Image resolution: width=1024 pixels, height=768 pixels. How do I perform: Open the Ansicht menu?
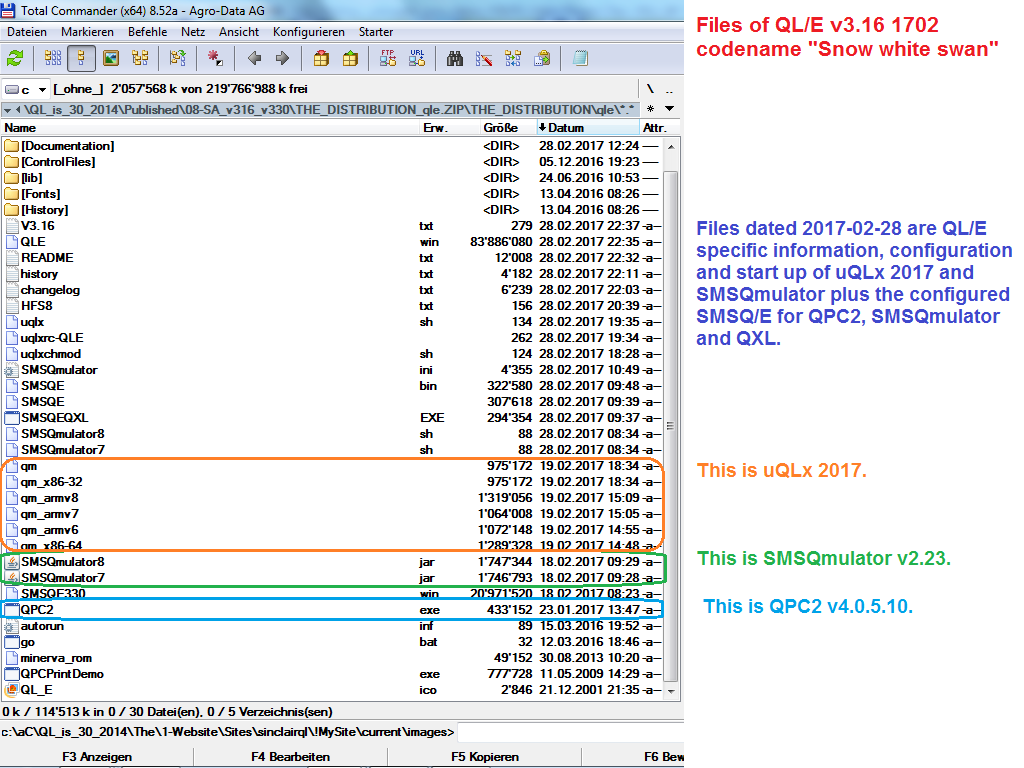pyautogui.click(x=239, y=32)
